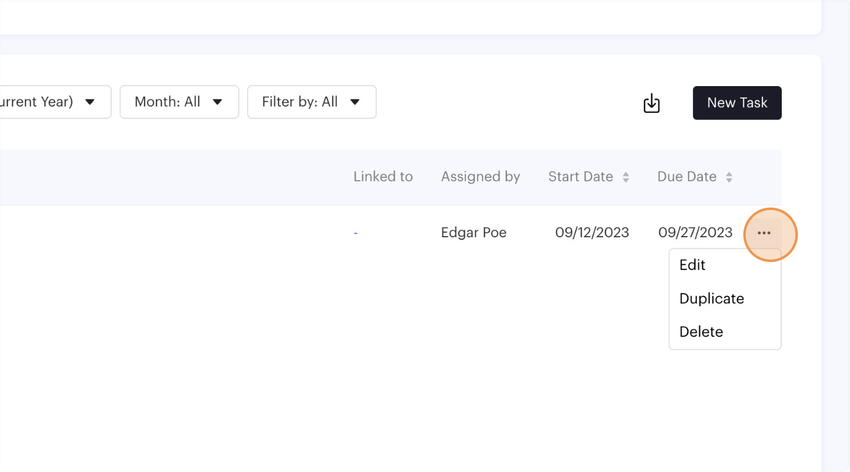Choose Delete from the row menu
The height and width of the screenshot is (472, 850).
pos(701,332)
